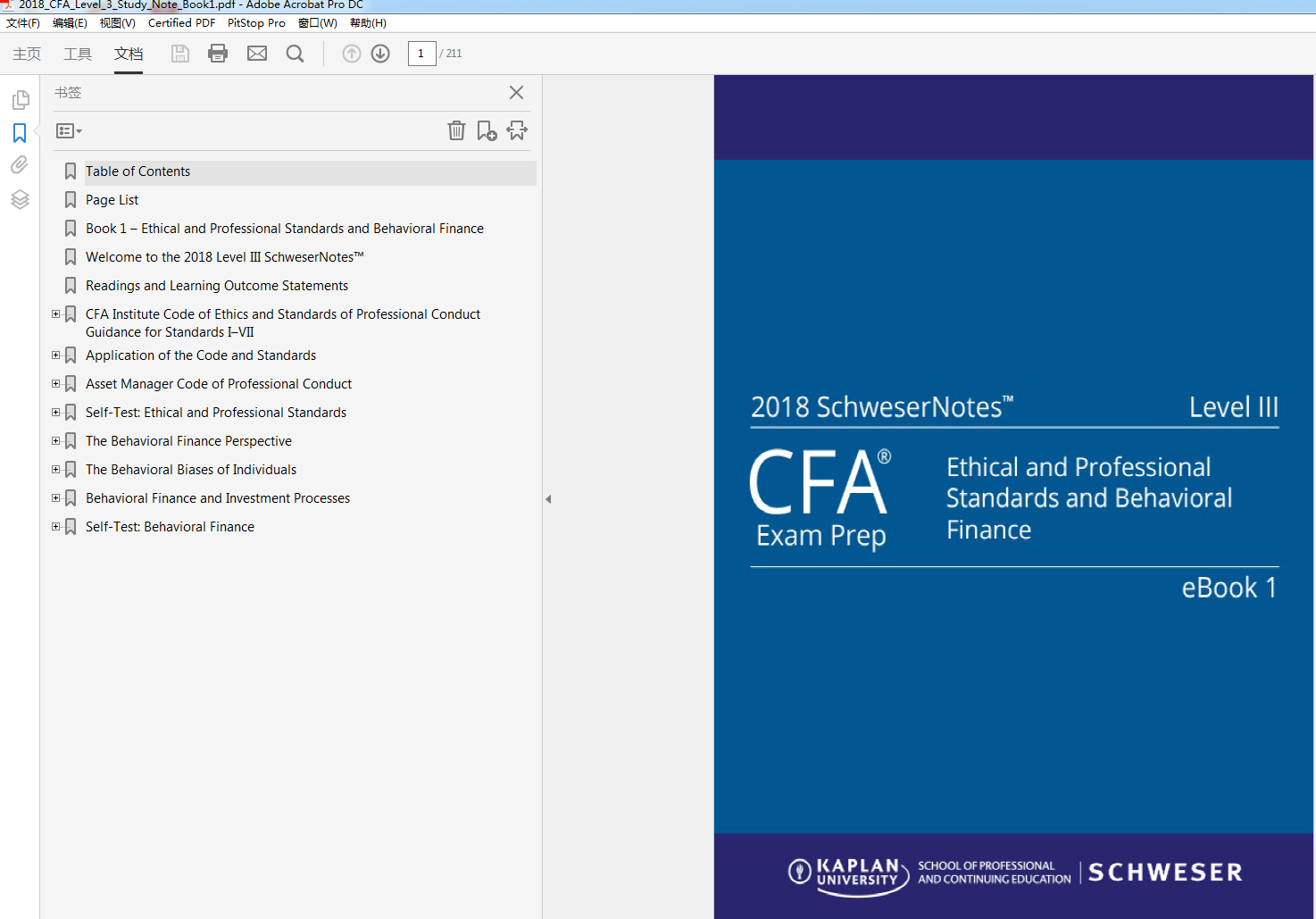Expand CFA Institute Code of Ethics bookmark

pyautogui.click(x=56, y=314)
